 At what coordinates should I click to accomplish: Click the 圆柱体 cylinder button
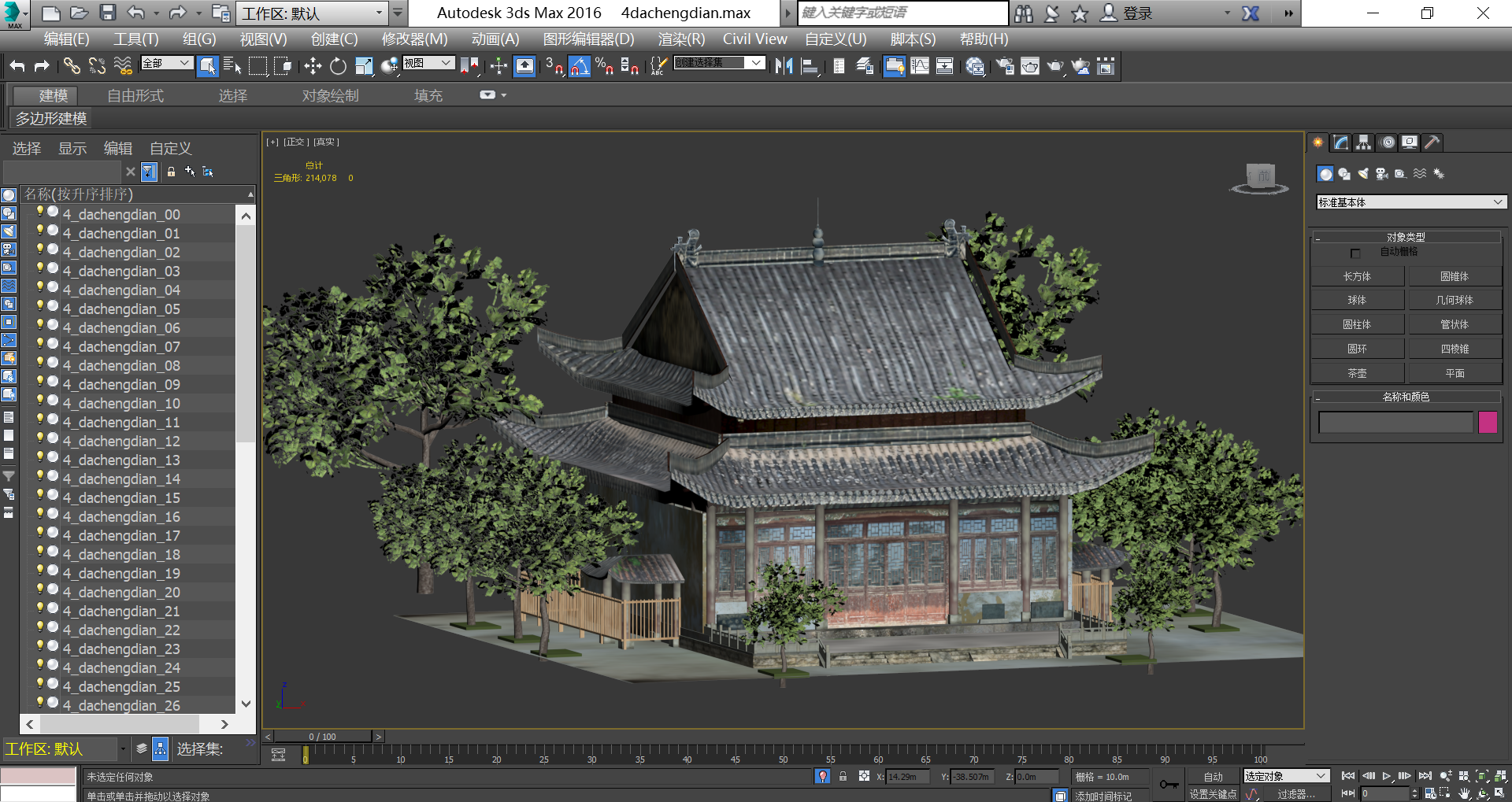click(1357, 324)
